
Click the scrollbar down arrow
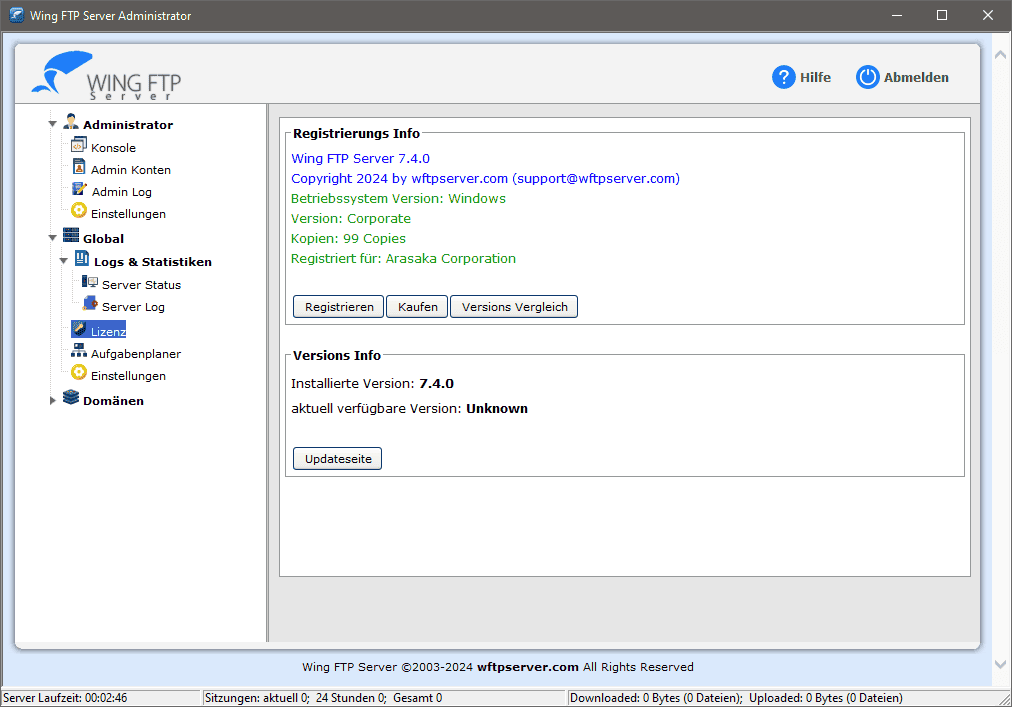pos(1000,664)
